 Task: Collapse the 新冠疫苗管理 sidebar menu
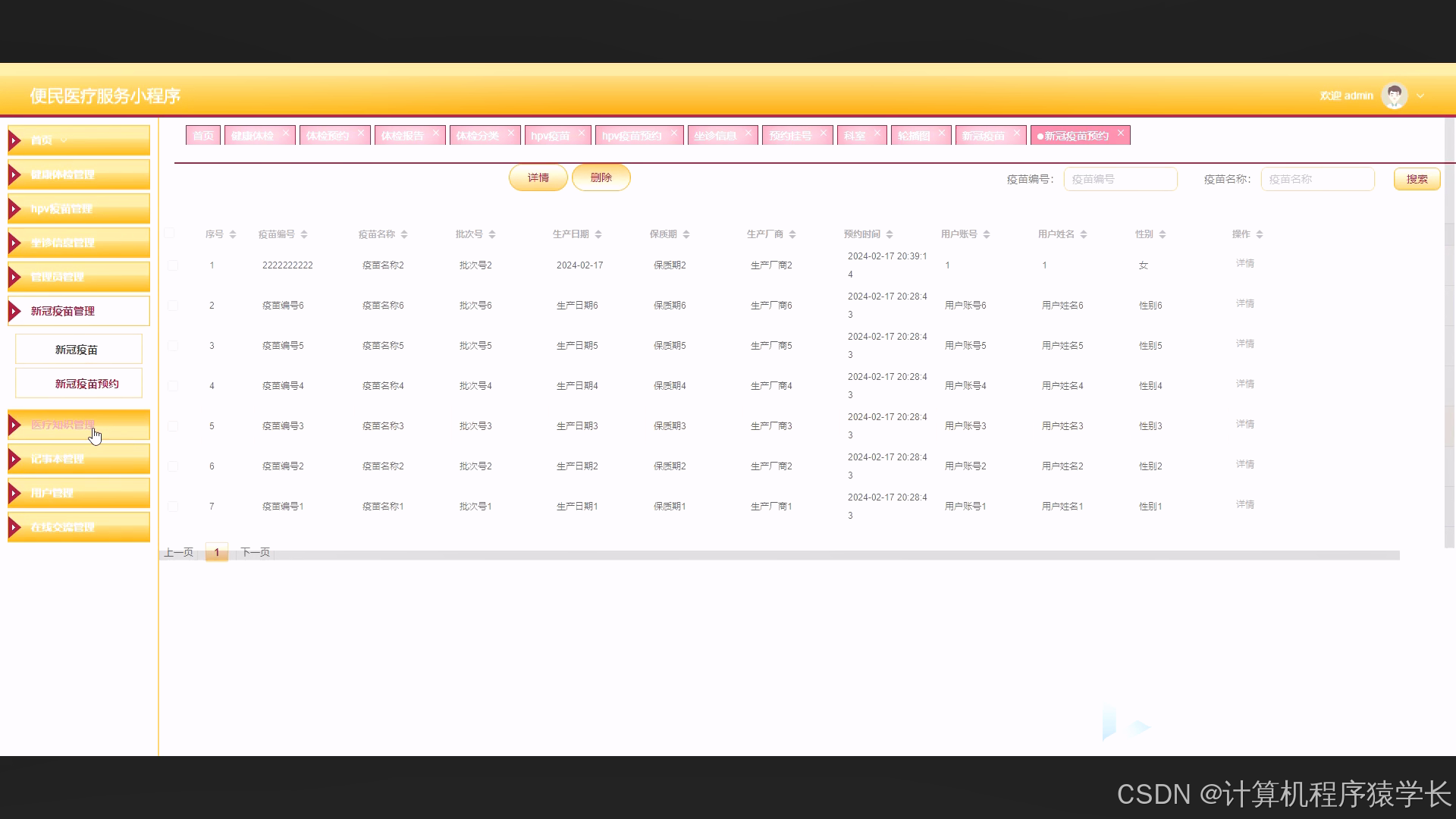click(79, 311)
